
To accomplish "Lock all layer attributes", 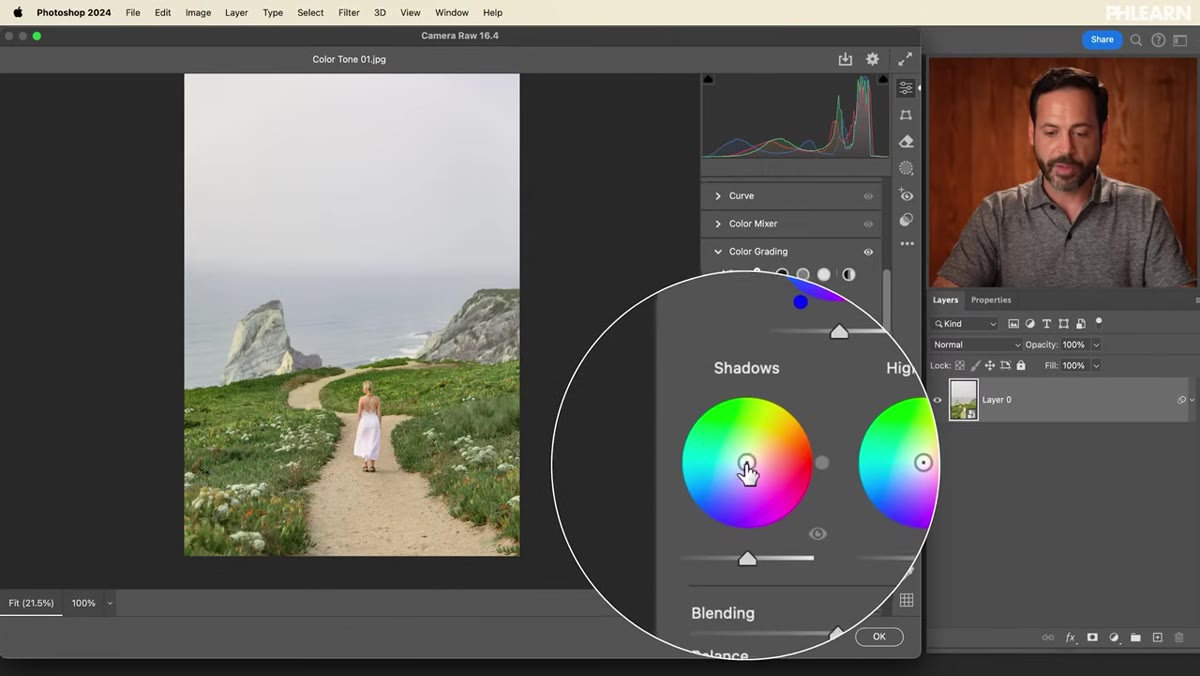I will click(1021, 366).
